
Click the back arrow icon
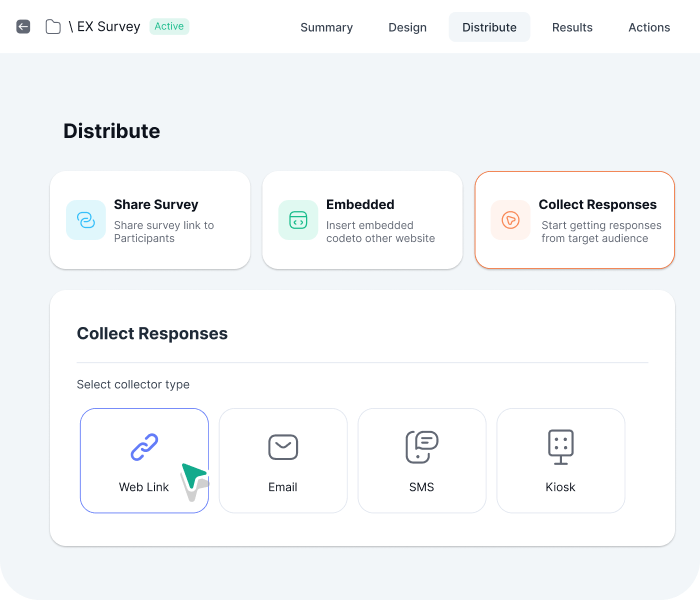coord(23,27)
